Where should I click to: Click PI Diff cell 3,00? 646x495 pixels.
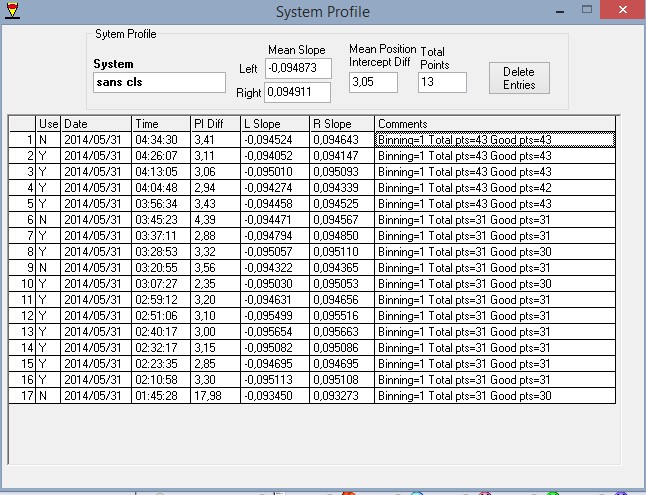coord(215,332)
